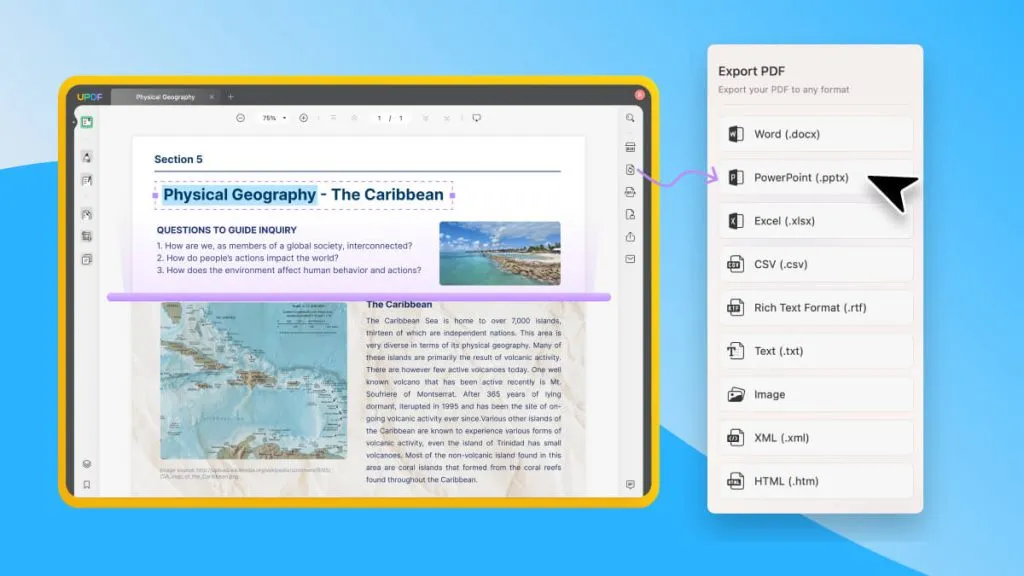
Task: Open the 75% zoom level dropdown
Action: coord(274,118)
